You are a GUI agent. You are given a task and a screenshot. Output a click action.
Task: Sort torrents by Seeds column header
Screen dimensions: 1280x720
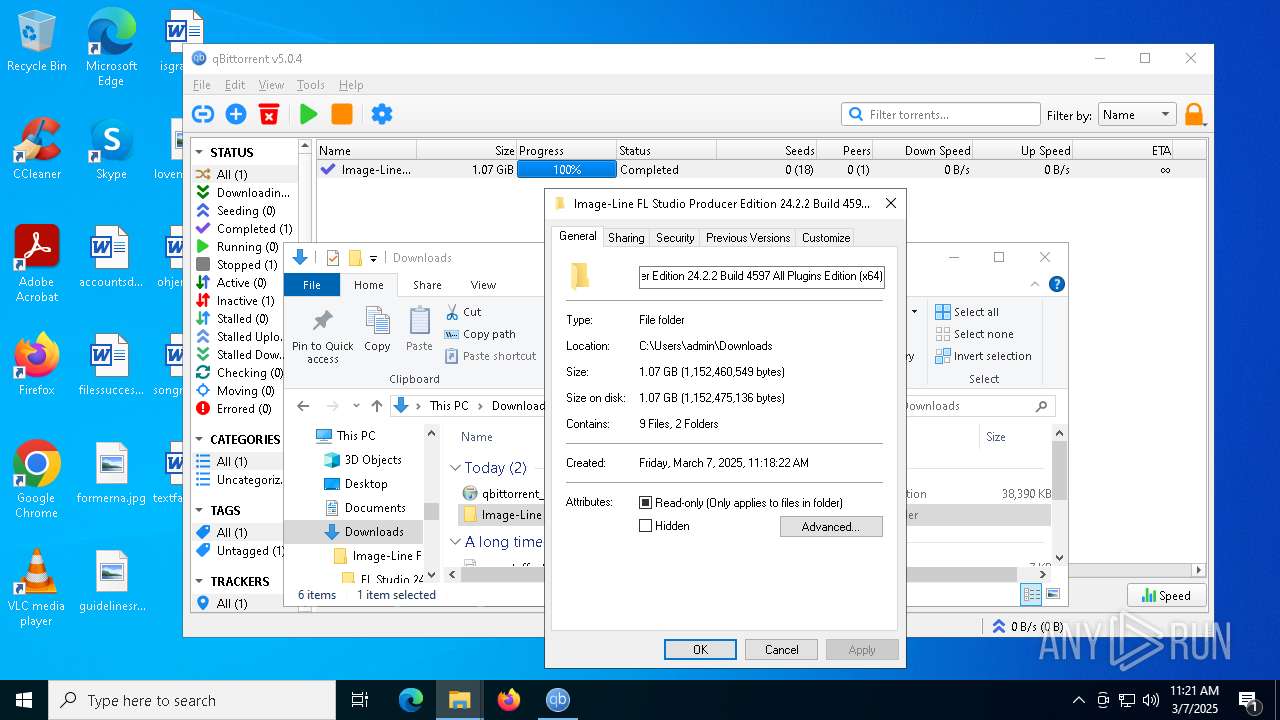(767, 151)
